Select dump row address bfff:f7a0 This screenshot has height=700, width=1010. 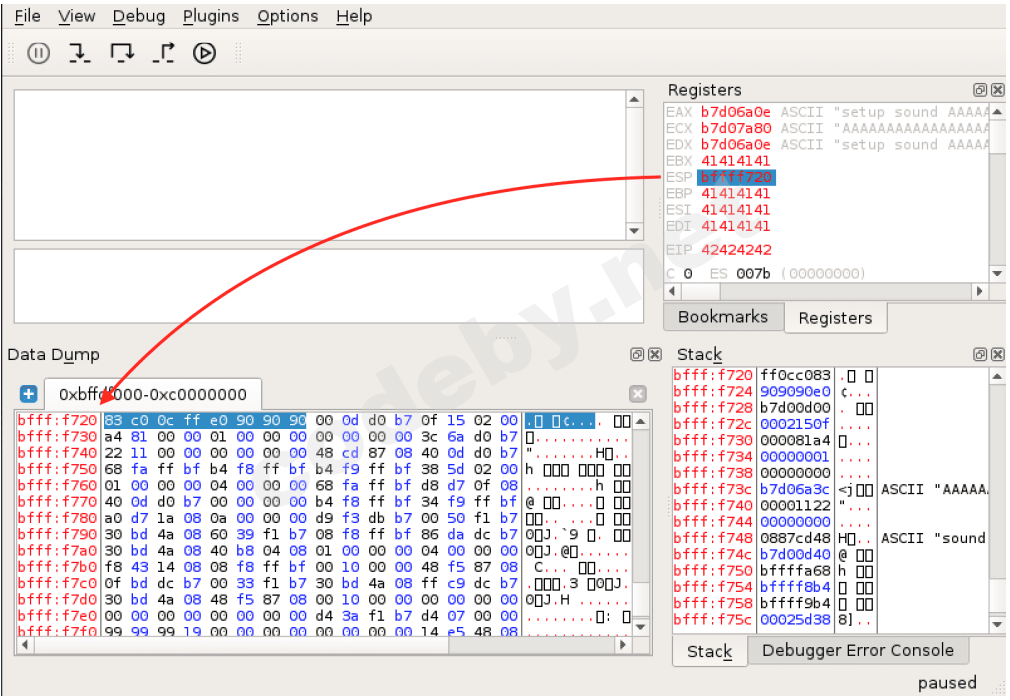(x=57, y=551)
